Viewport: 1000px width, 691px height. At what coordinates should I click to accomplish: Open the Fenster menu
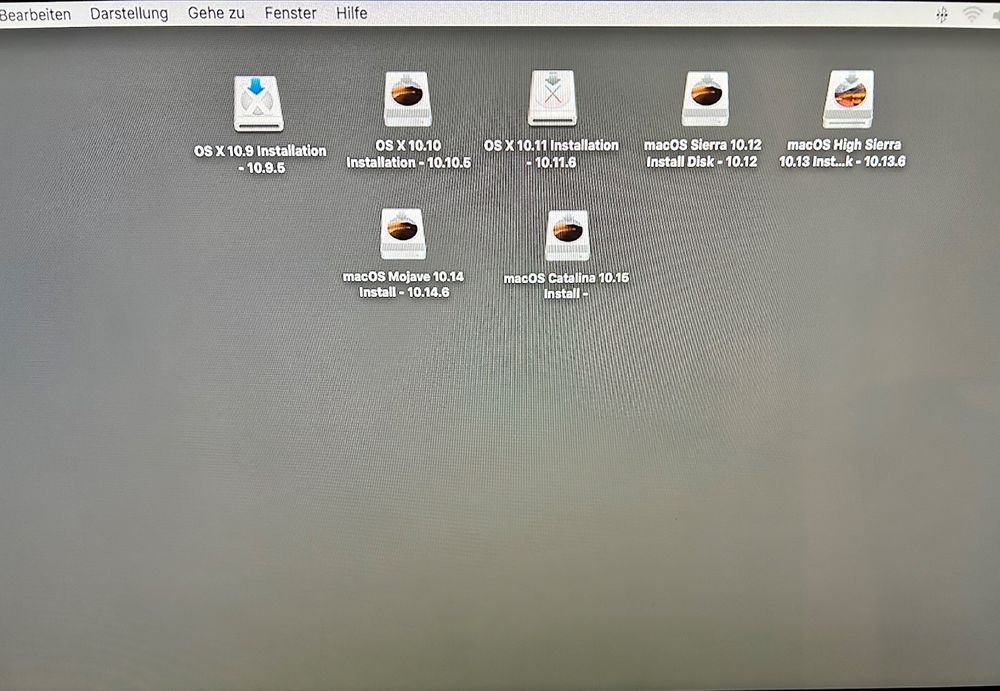tap(289, 13)
